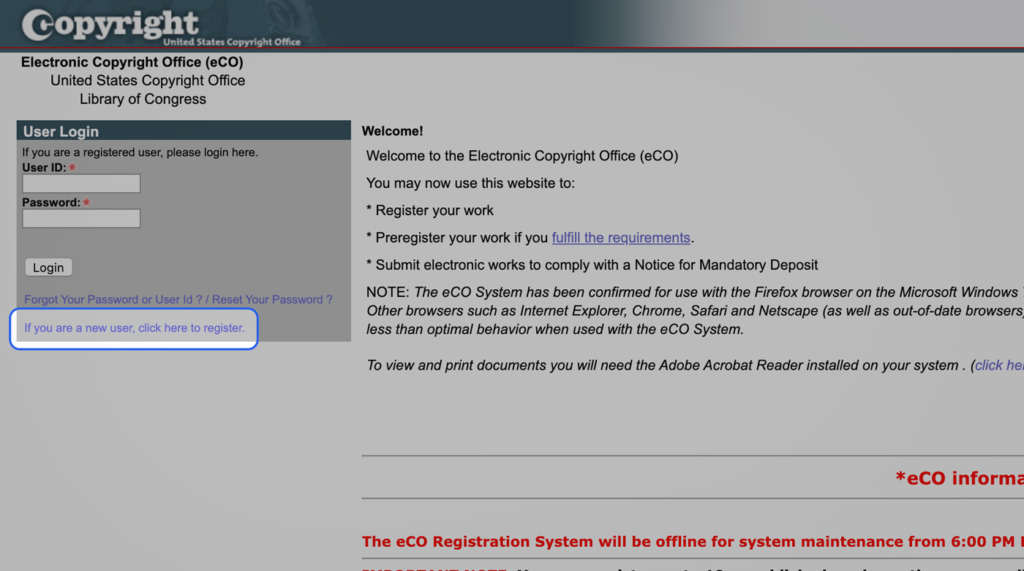Click the Welcome! heading text
The width and height of the screenshot is (1024, 571).
(x=392, y=131)
